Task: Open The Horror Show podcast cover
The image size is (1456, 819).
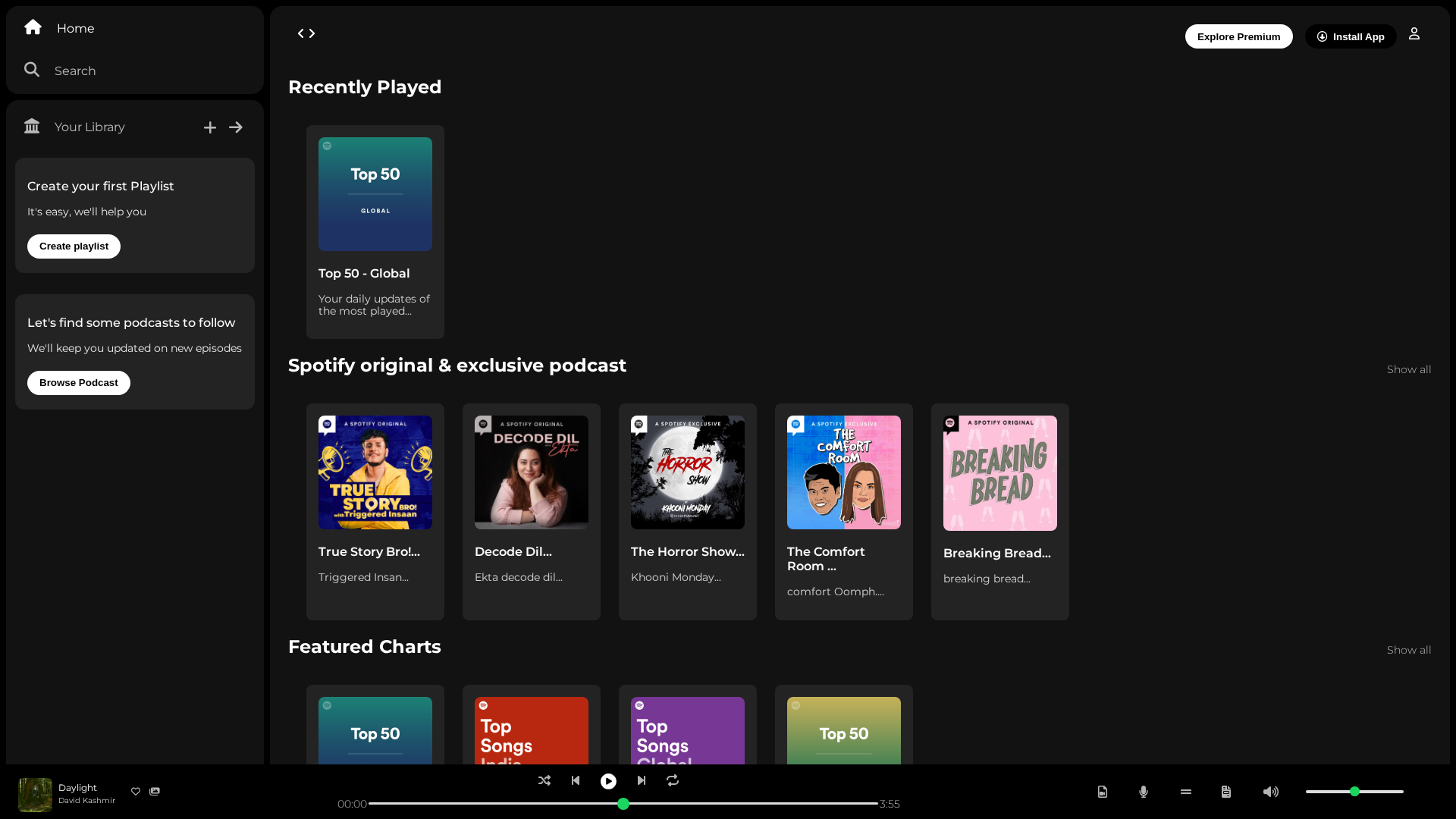Action: [x=688, y=472]
